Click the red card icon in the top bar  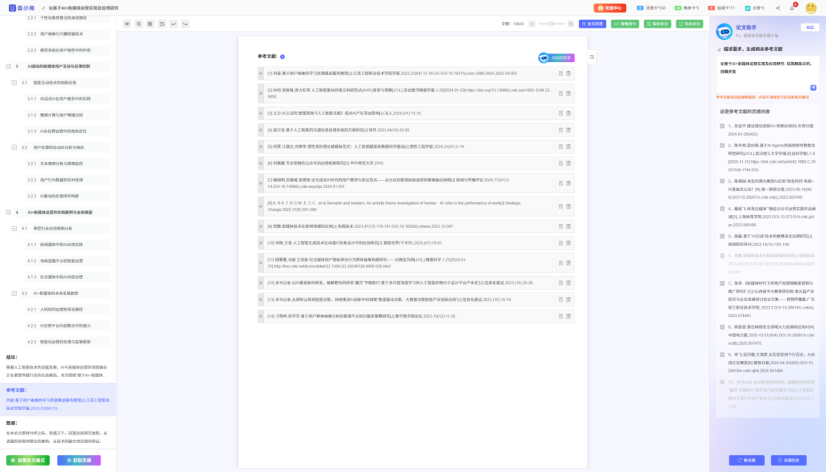point(711,8)
